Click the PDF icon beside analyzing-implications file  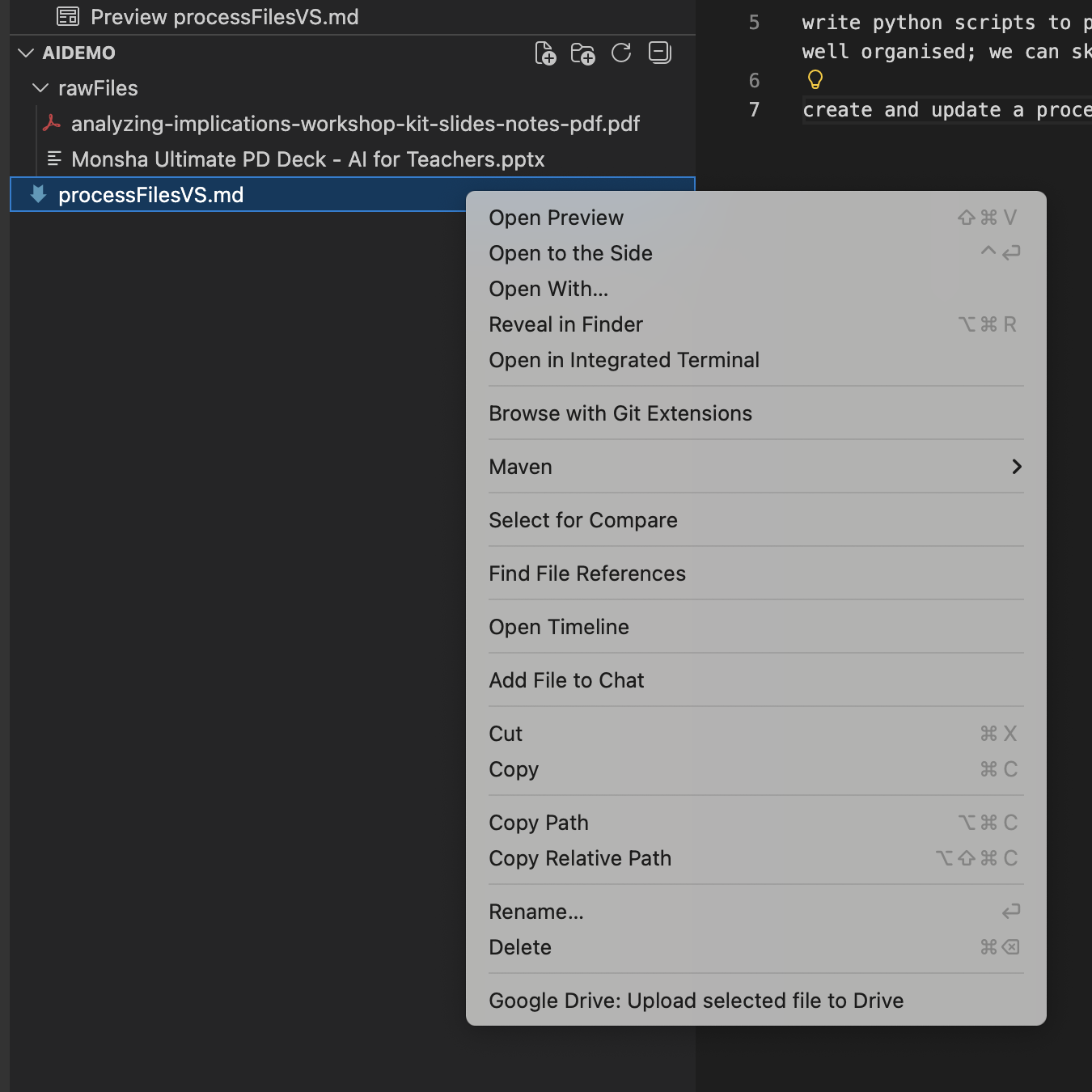52,124
